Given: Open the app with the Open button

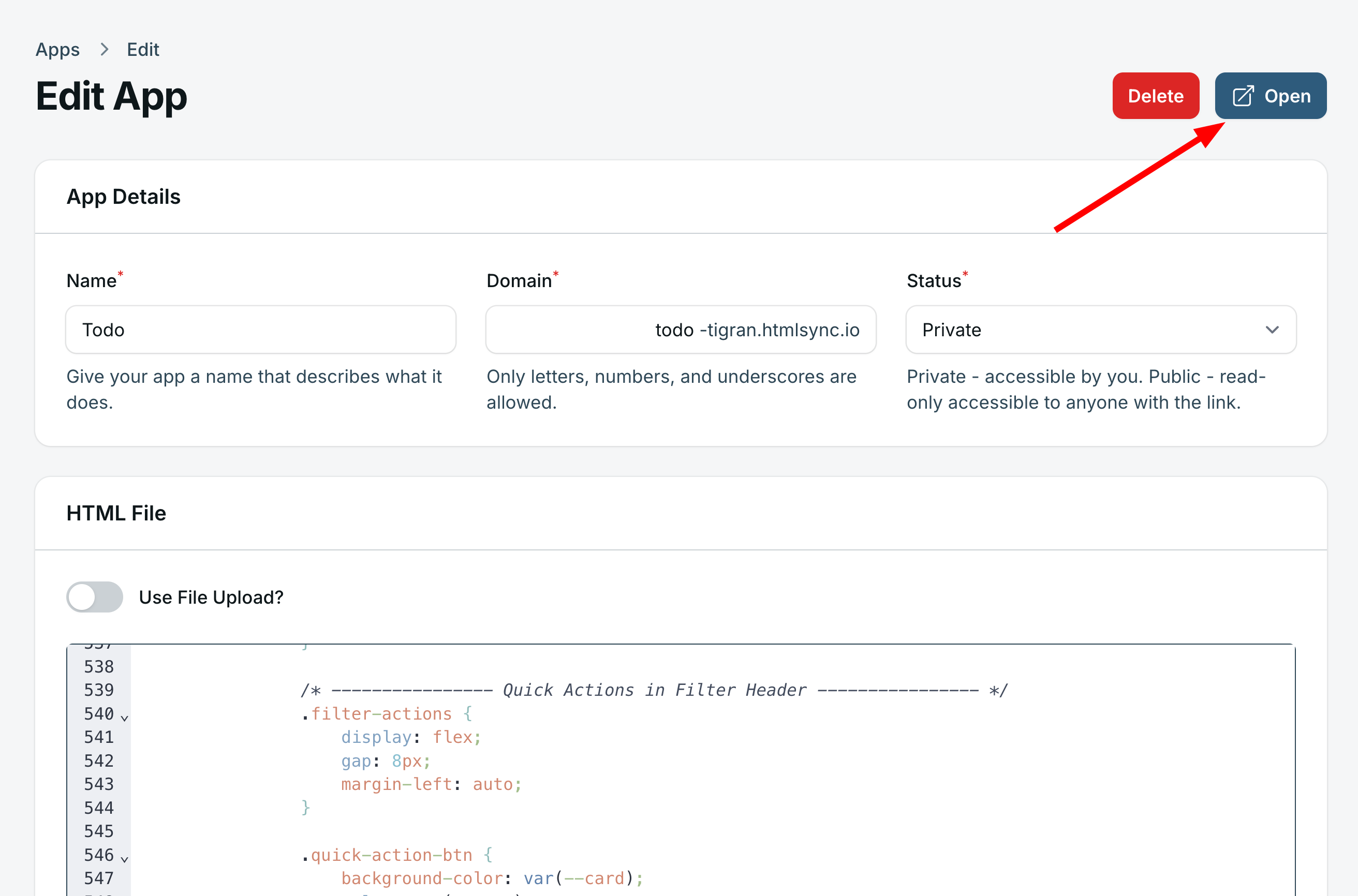Looking at the screenshot, I should [x=1271, y=95].
